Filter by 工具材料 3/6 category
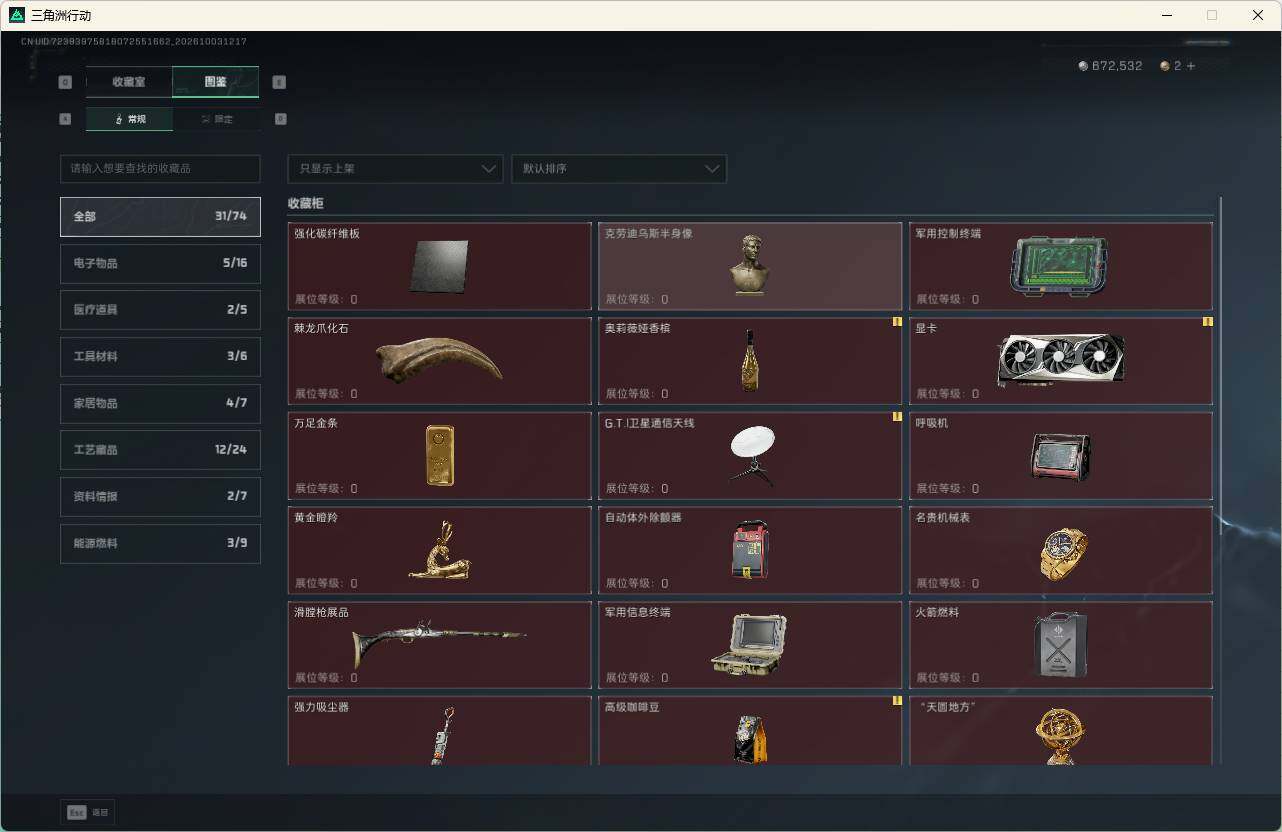This screenshot has height=832, width=1282. coord(160,357)
